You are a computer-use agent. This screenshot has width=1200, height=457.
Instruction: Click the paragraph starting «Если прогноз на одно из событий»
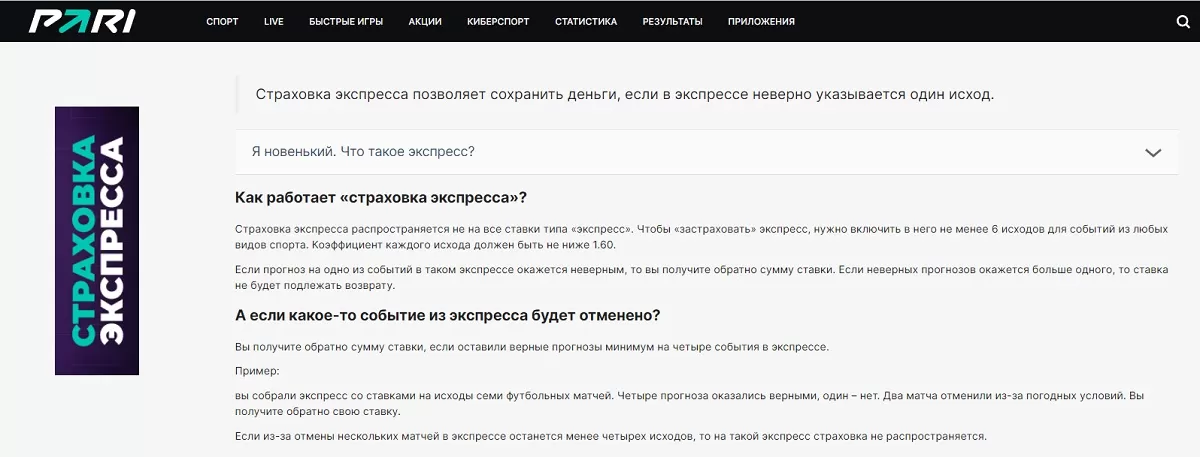click(701, 277)
